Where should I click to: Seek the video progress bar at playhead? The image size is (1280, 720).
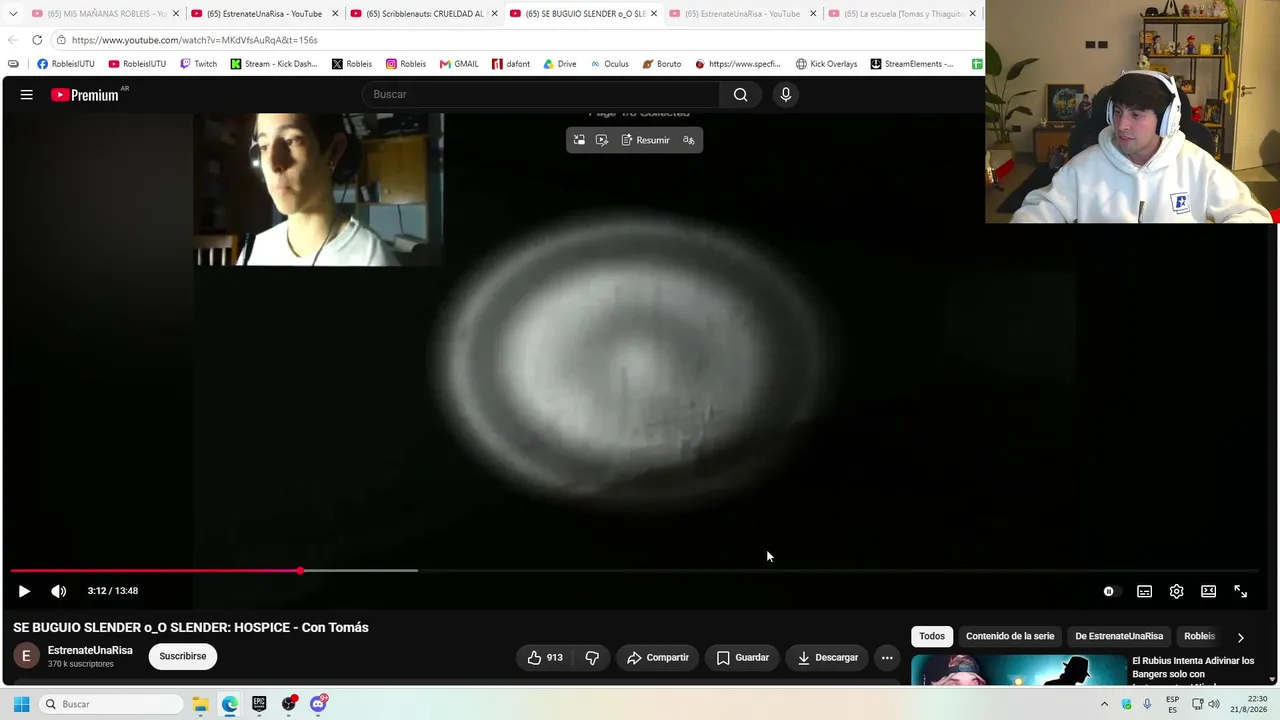pyautogui.click(x=300, y=571)
